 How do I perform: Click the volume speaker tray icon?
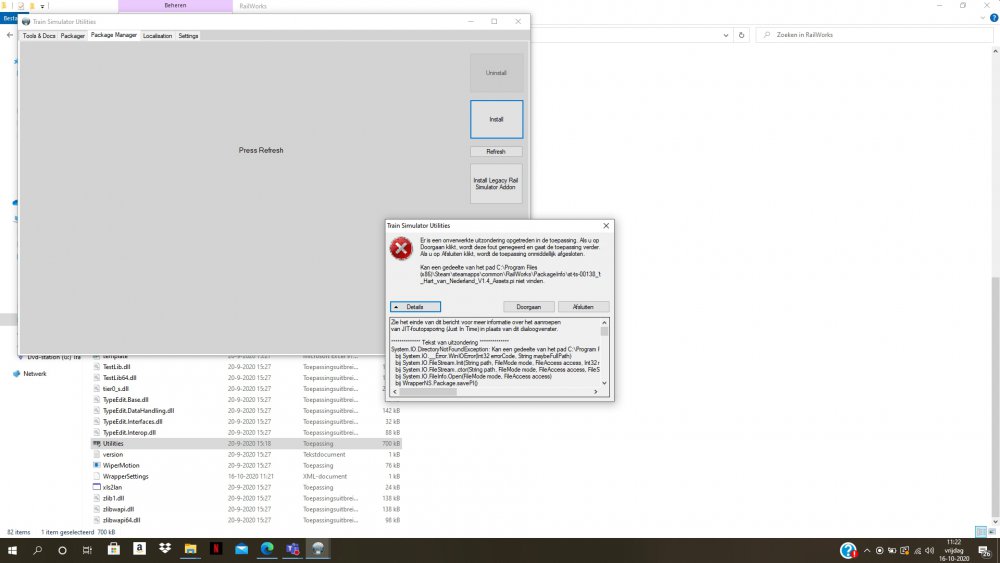point(930,550)
